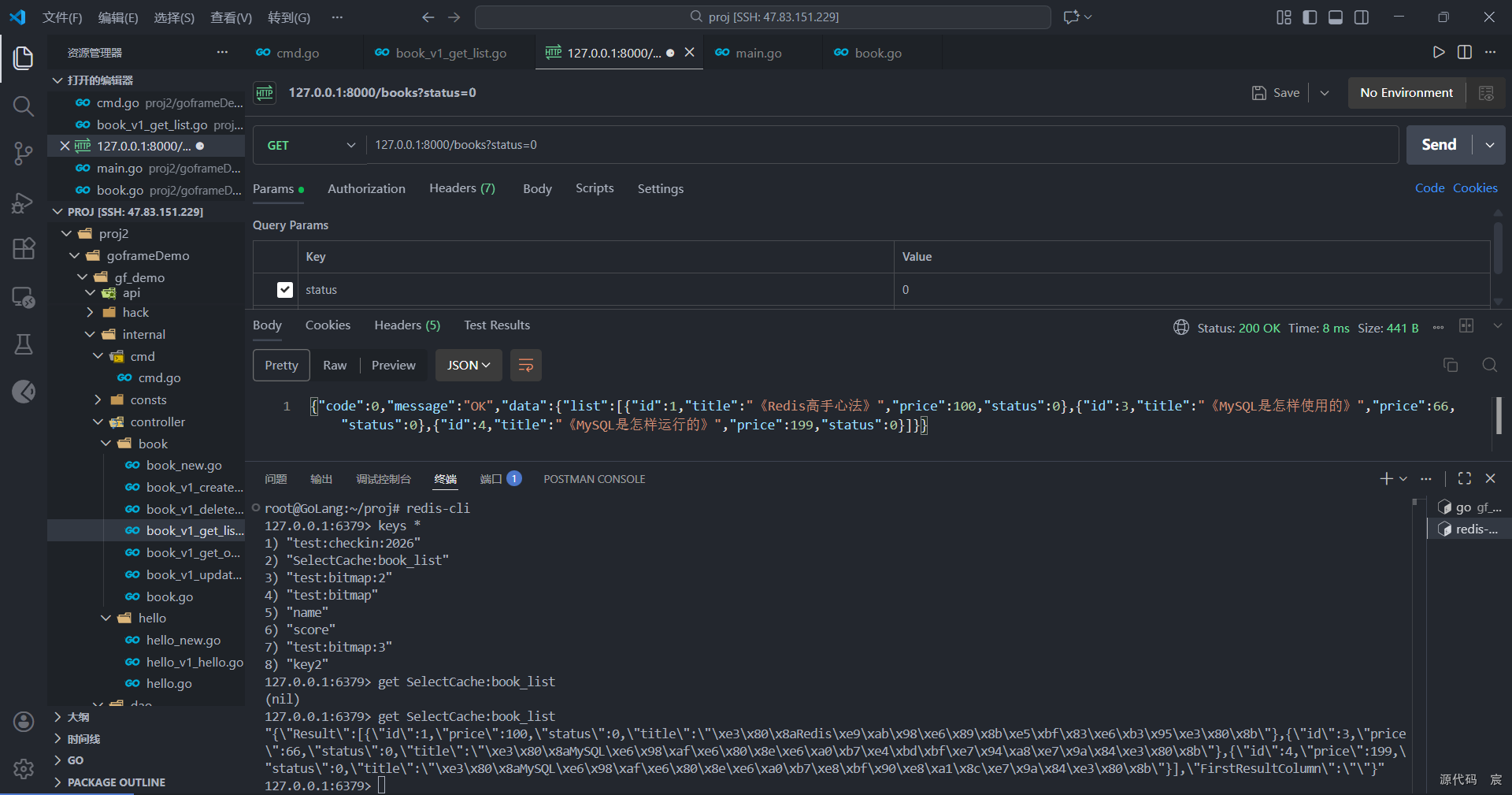Go back with the left arrow
This screenshot has width=1512, height=795.
428,17
